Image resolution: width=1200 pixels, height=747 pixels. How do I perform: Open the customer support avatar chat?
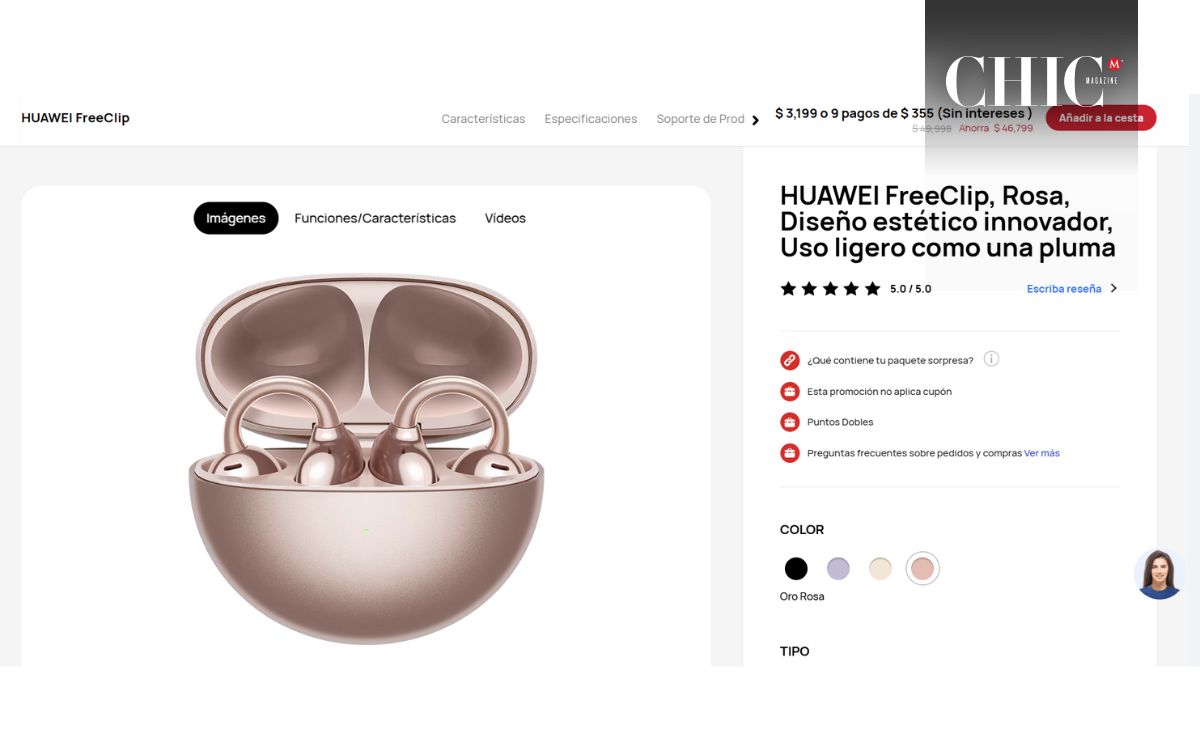tap(1159, 574)
